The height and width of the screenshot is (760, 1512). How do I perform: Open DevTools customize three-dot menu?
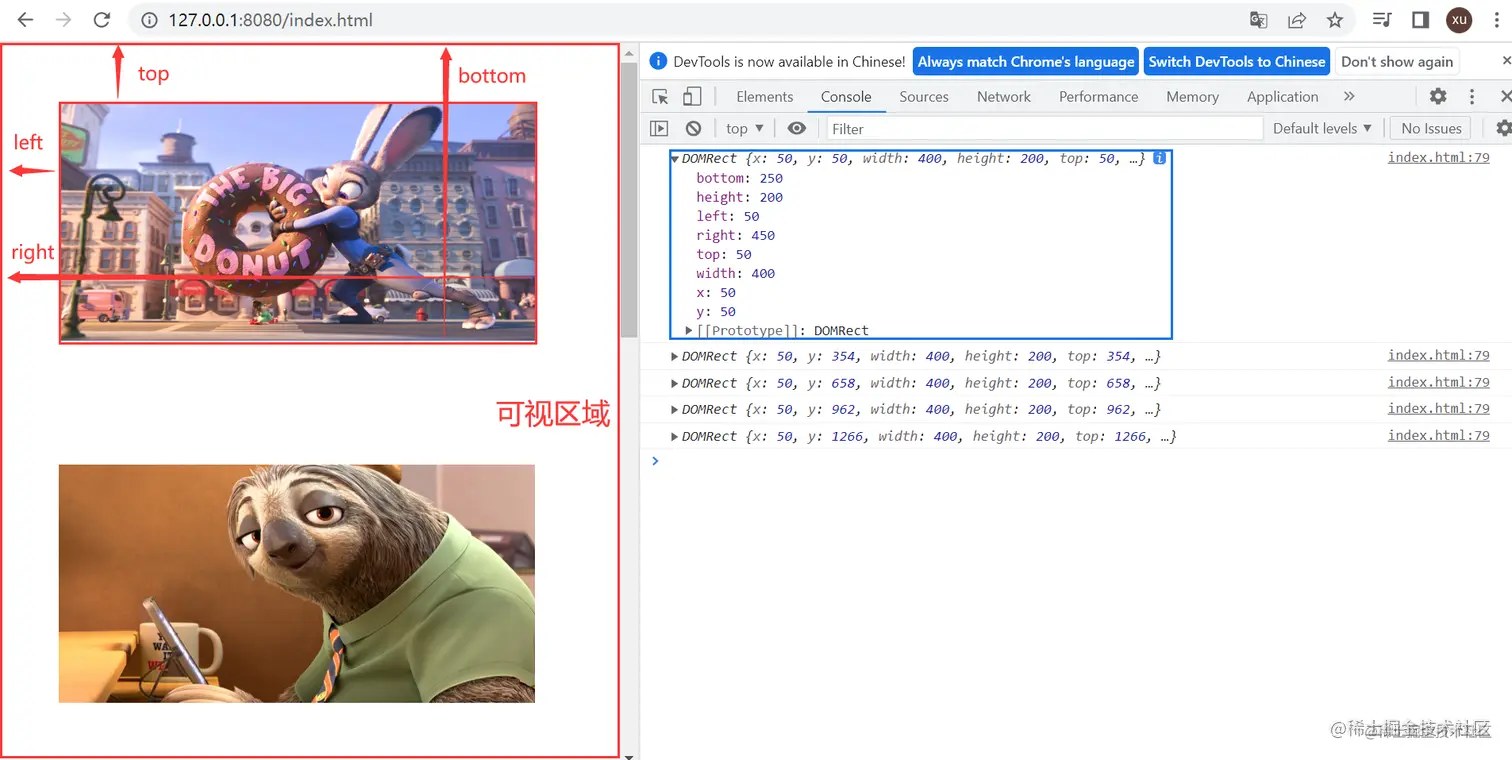click(x=1472, y=97)
